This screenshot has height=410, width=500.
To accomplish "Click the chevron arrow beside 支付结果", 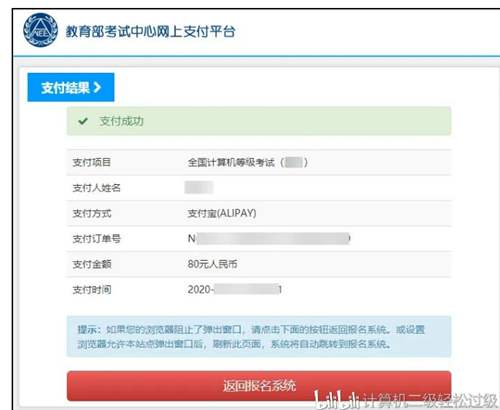I will coord(97,87).
